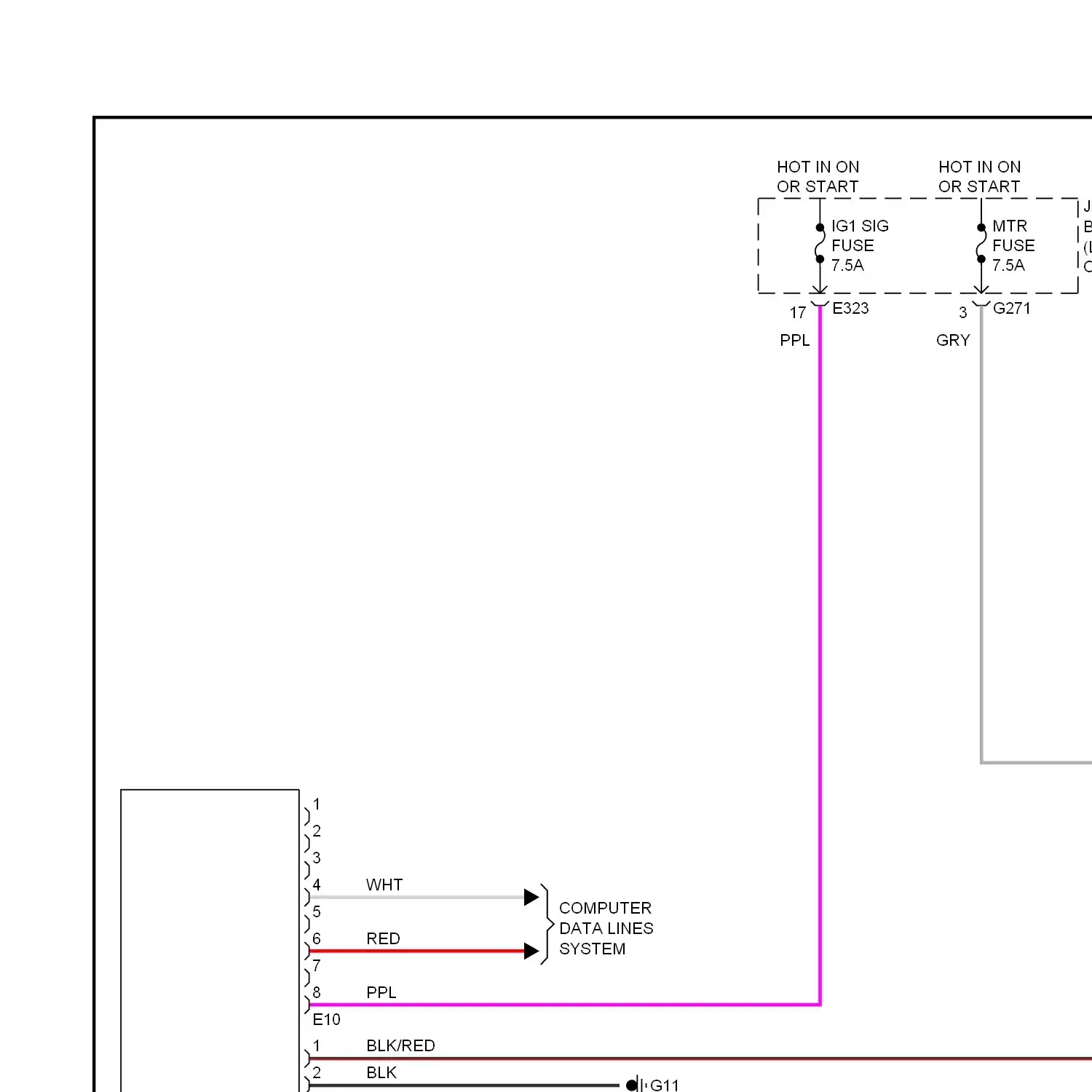Click 'HOT IN ON OR START' above IG1 SIG fuse
This screenshot has height=1092, width=1092.
click(818, 177)
